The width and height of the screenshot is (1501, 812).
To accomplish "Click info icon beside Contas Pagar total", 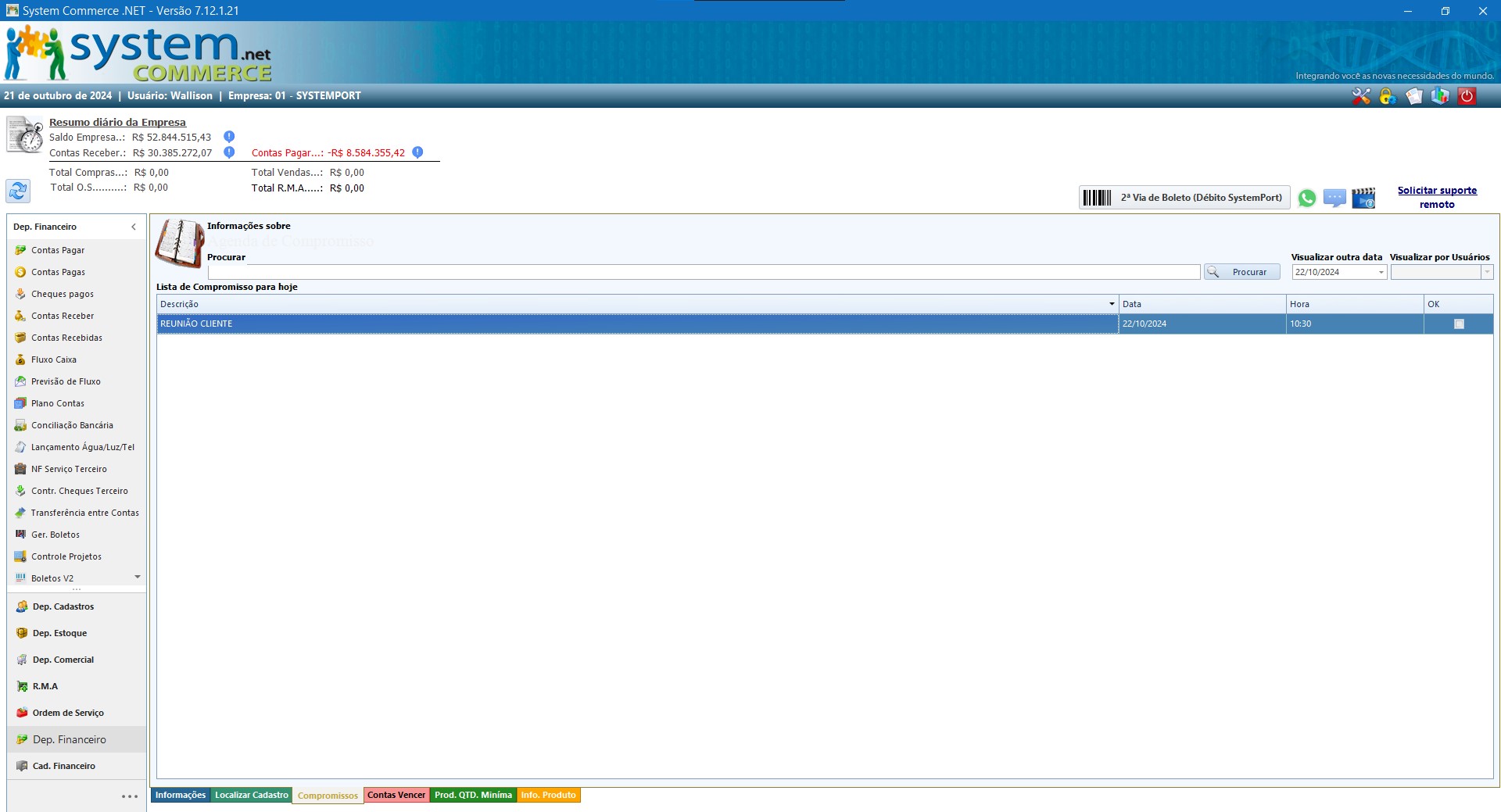I will (x=417, y=152).
